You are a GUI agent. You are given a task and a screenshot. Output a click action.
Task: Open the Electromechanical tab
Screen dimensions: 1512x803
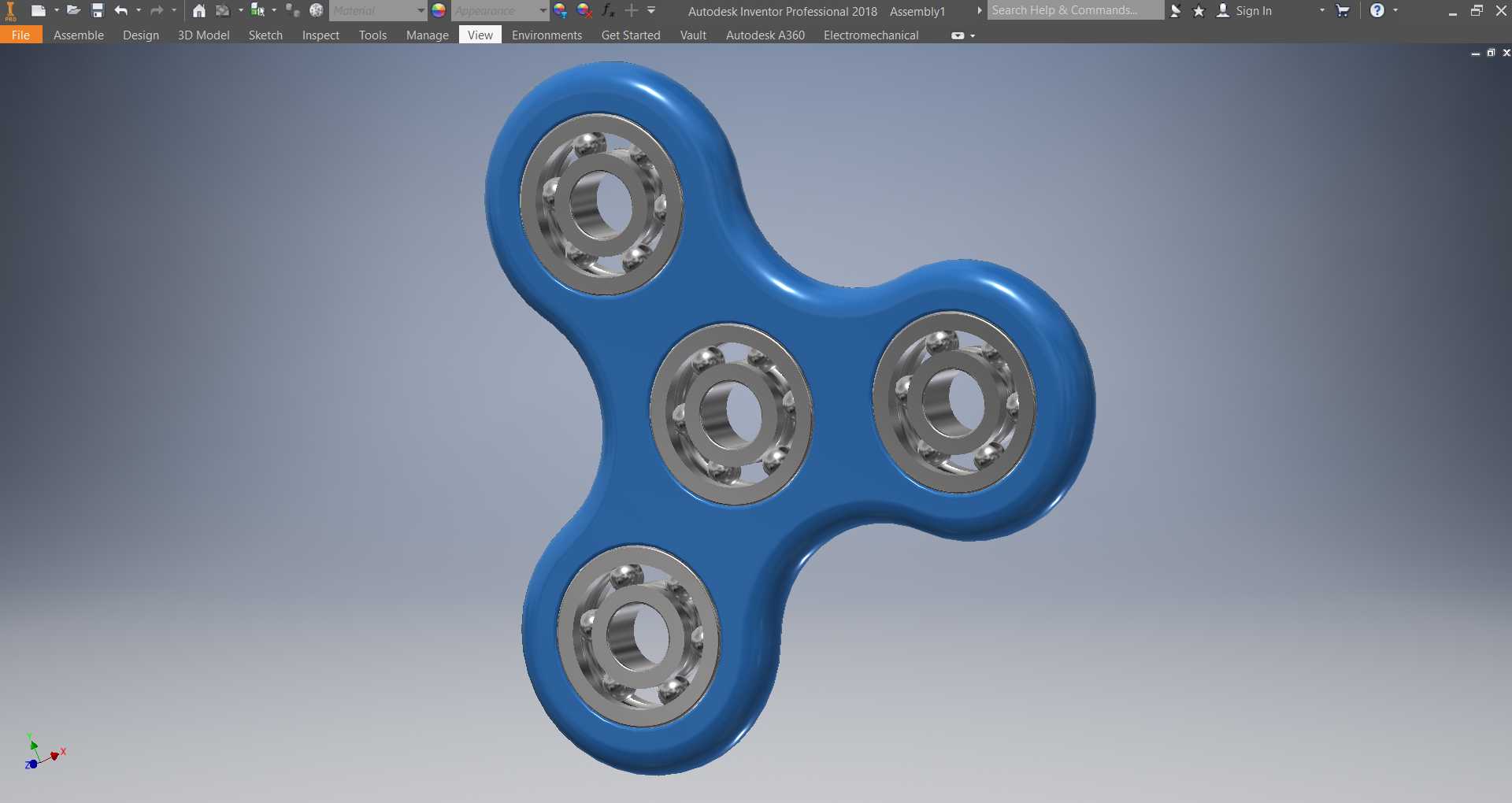(871, 35)
